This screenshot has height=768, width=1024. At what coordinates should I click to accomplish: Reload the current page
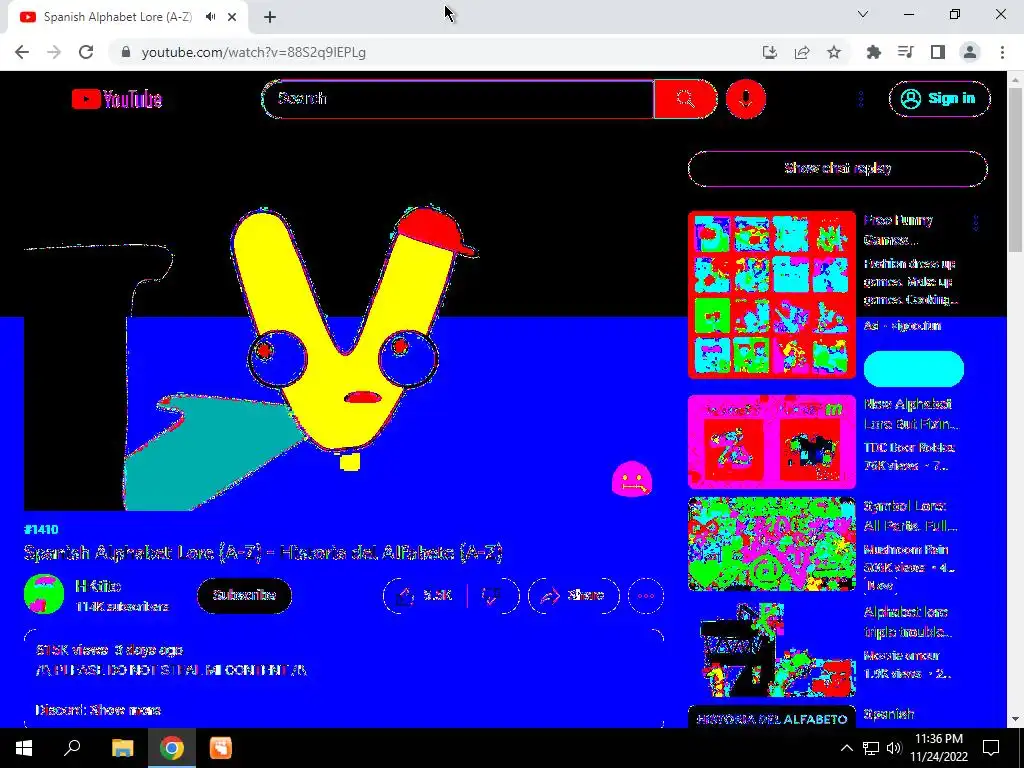click(86, 52)
